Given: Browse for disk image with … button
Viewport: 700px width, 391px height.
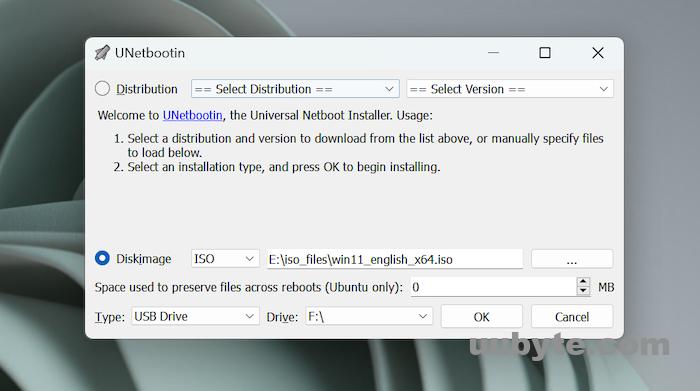Looking at the screenshot, I should [572, 259].
